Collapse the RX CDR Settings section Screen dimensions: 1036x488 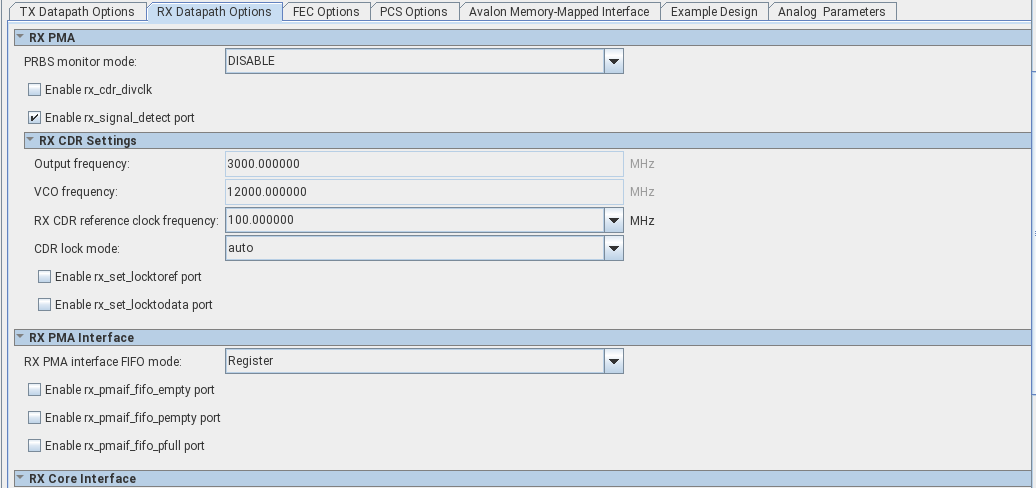(30, 141)
